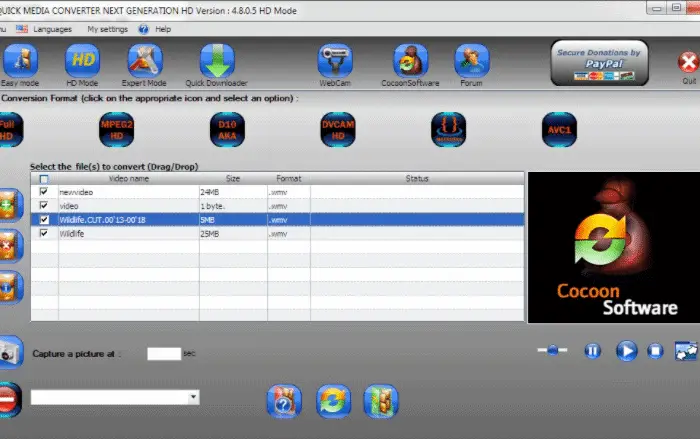Click the Status column header
This screenshot has height=439, width=700.
pyautogui.click(x=417, y=179)
